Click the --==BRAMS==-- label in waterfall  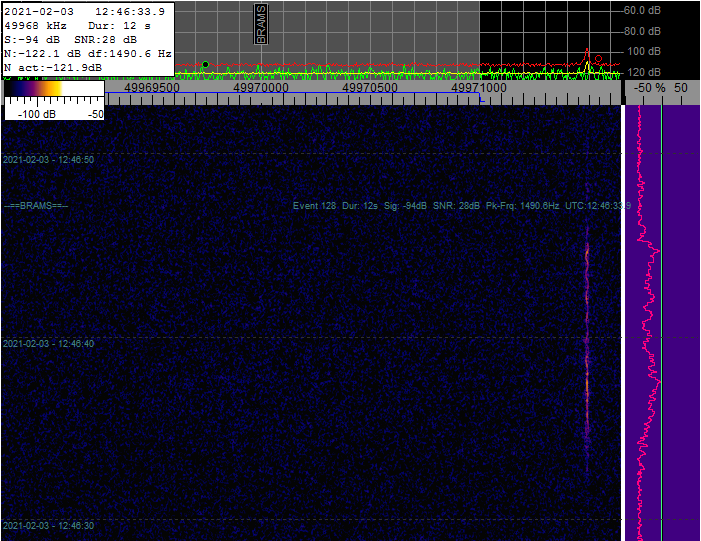[36, 206]
